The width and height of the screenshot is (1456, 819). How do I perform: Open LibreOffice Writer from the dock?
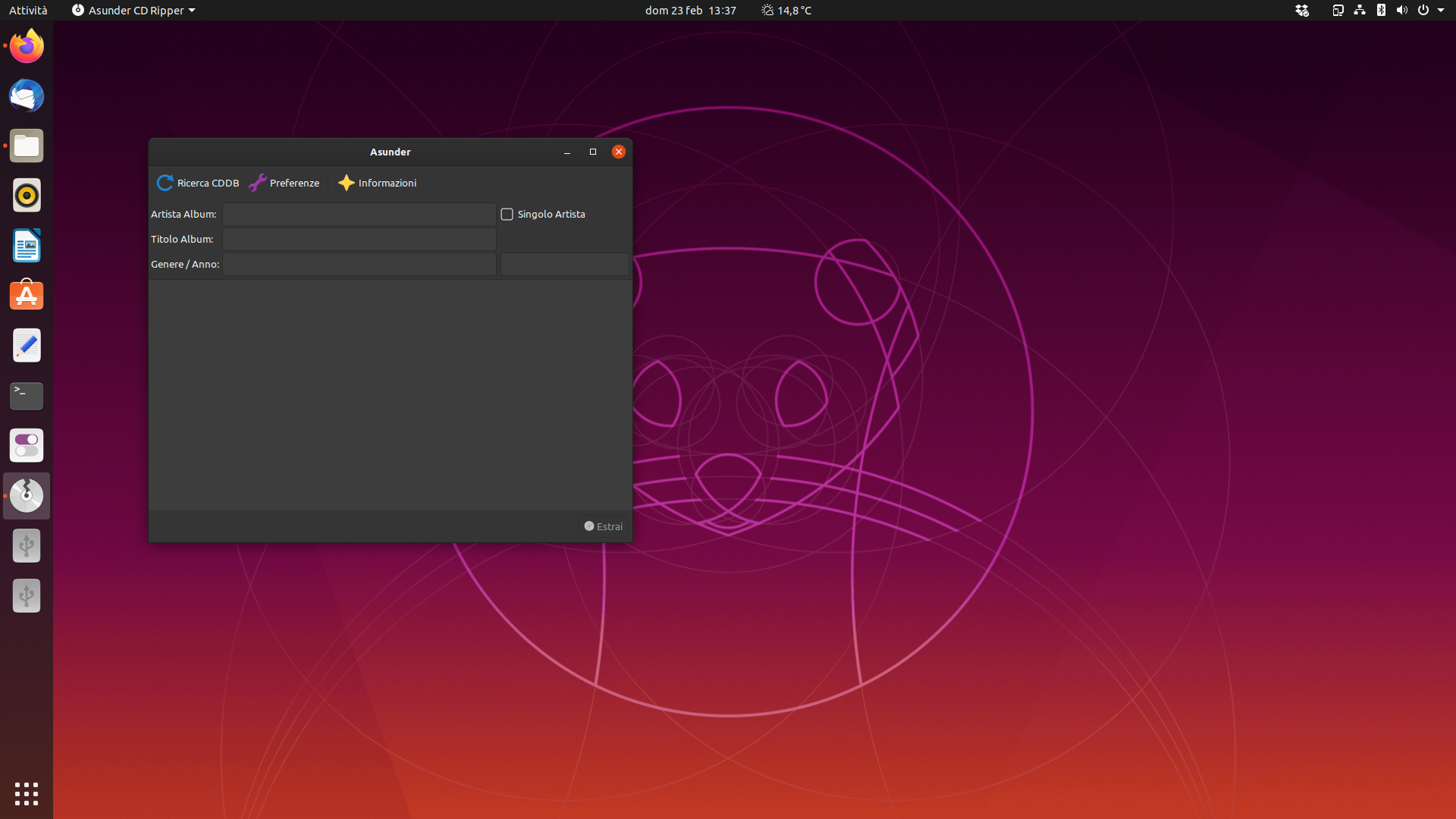pos(27,246)
